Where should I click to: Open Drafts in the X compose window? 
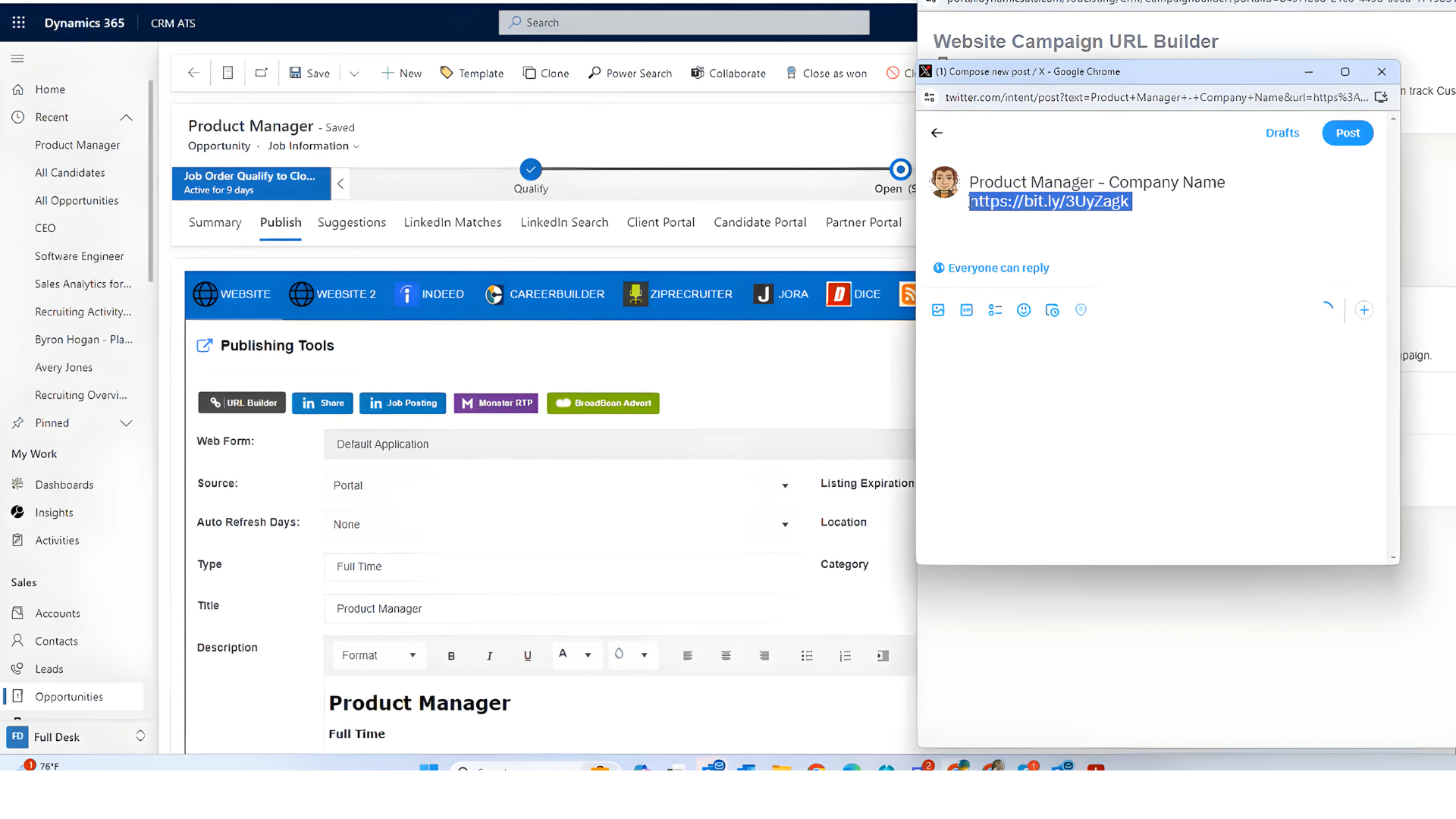click(x=1282, y=133)
